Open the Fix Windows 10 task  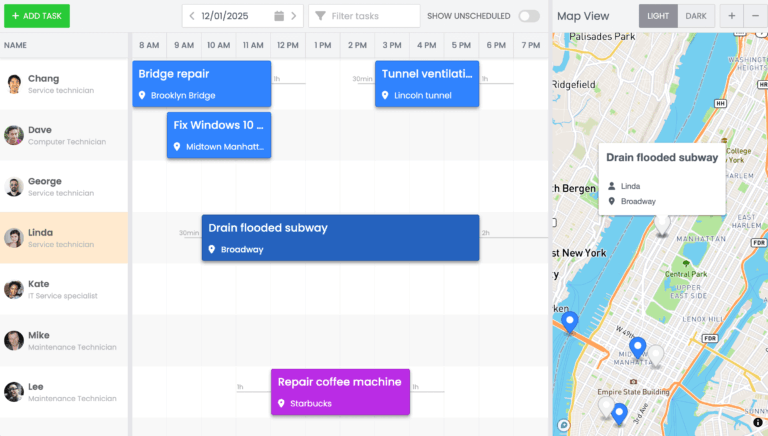tap(219, 135)
